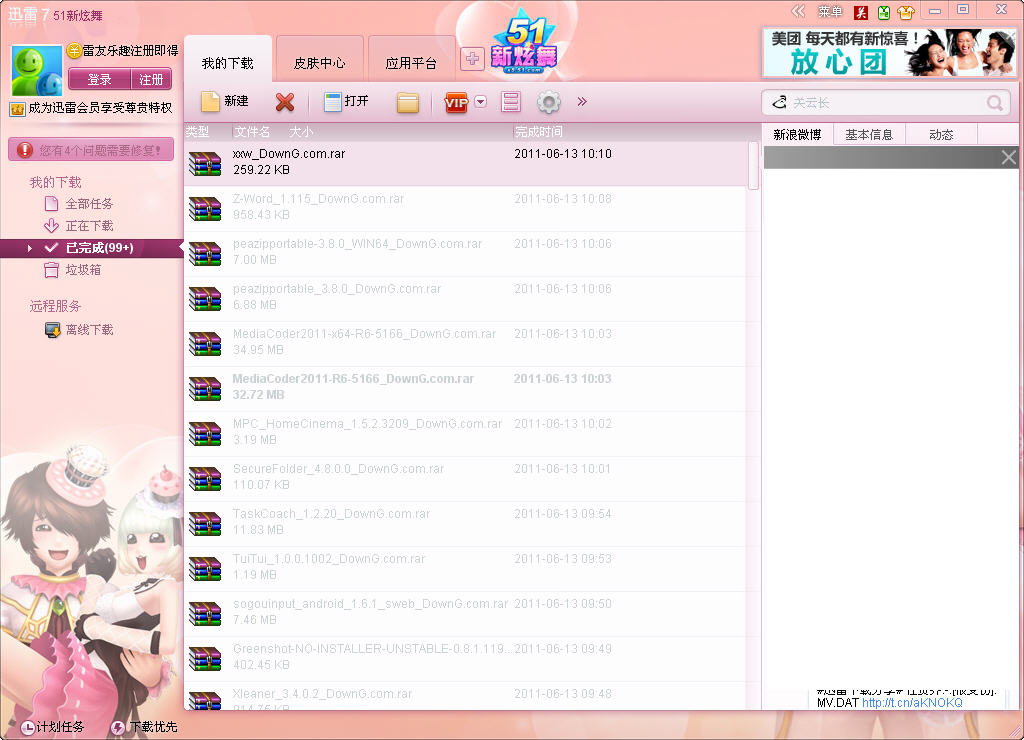Sort by the 完成时间 column header
Viewport: 1024px width, 740px height.
click(539, 132)
